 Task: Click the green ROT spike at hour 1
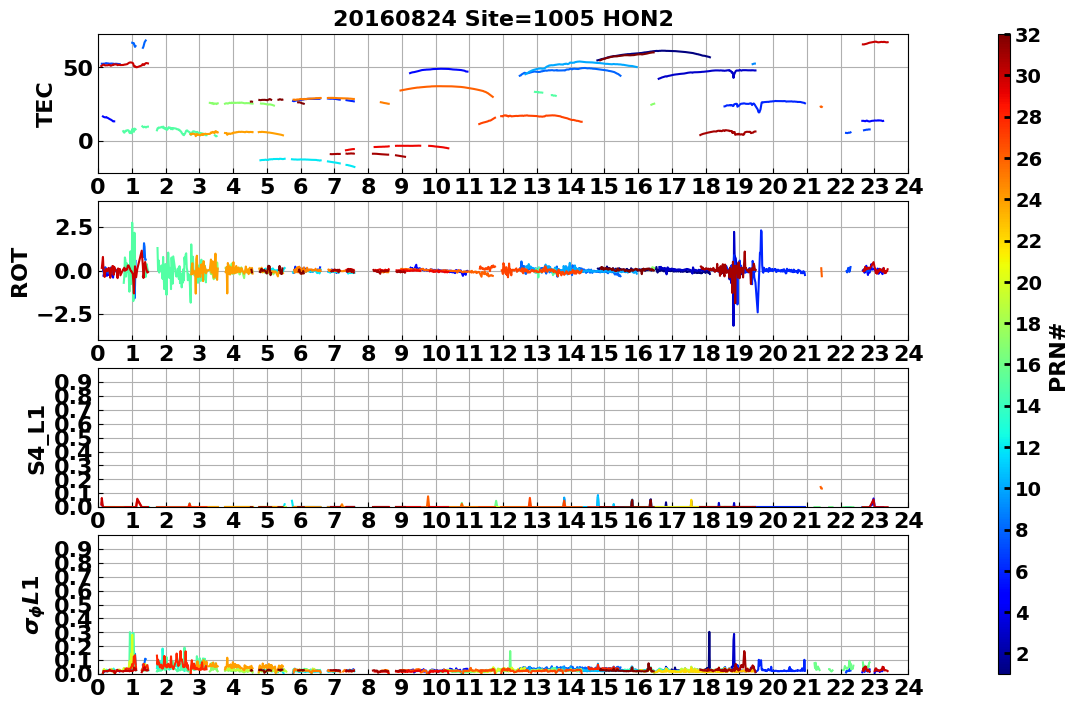(x=133, y=261)
